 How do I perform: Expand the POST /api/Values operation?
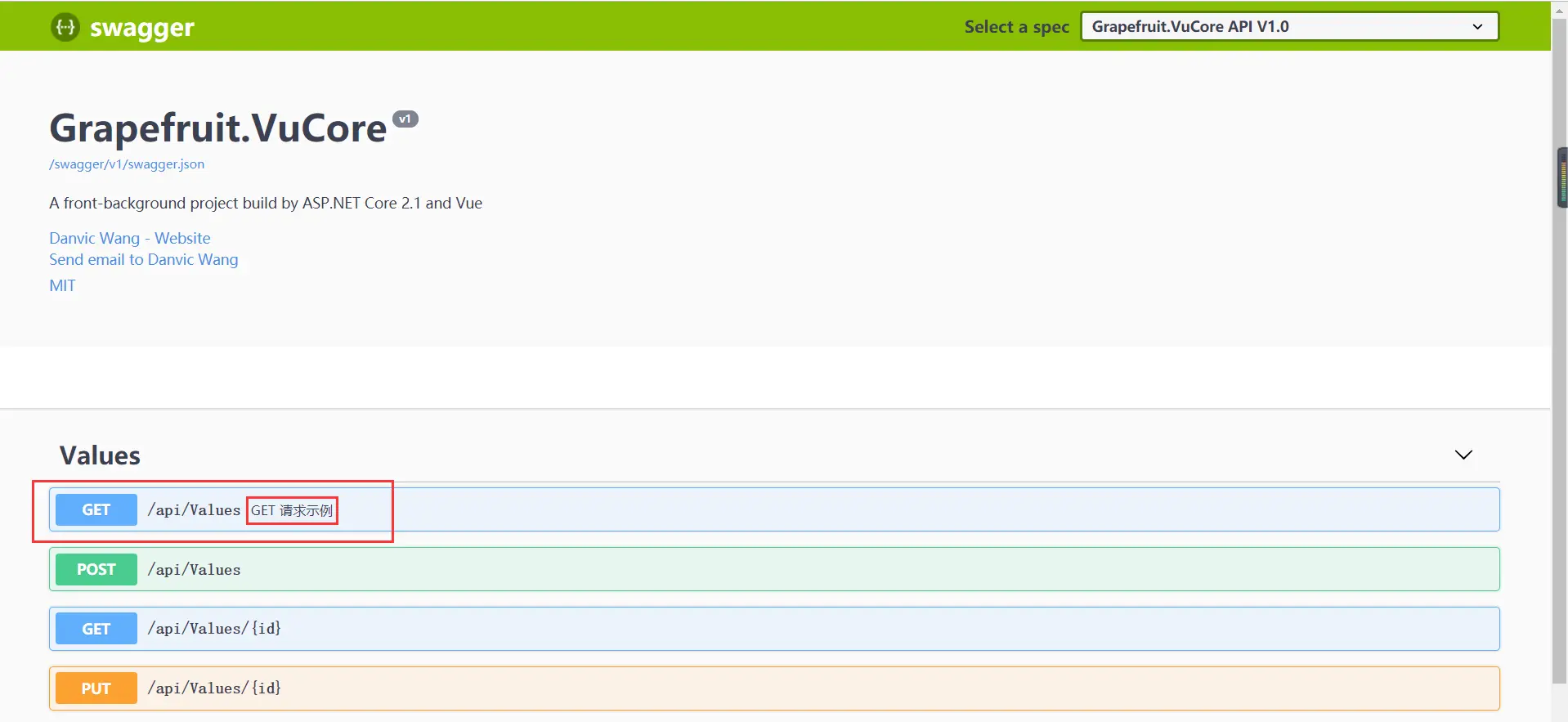click(774, 569)
